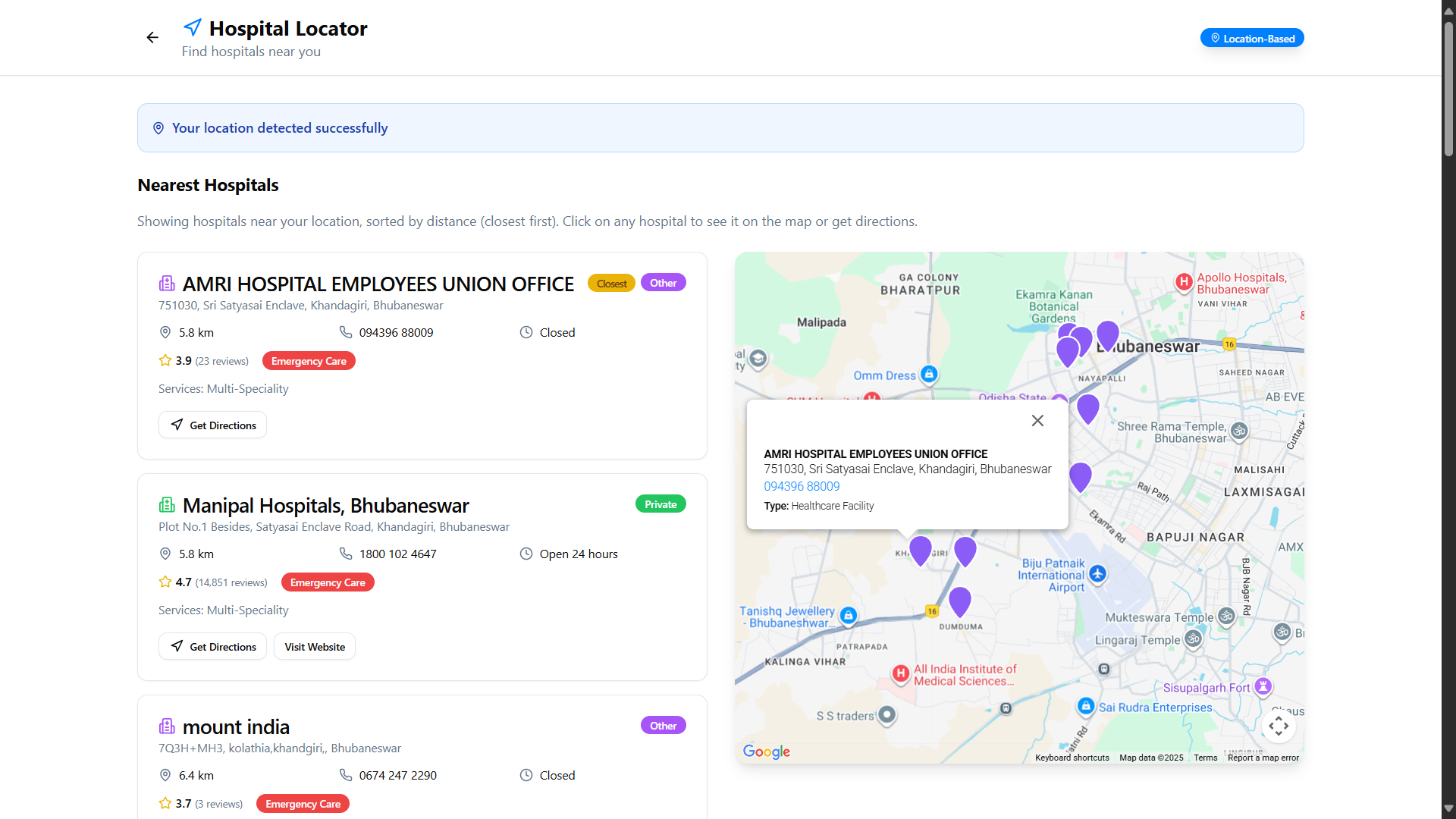Click the Apollo Hospitals map marker icon

1184,282
